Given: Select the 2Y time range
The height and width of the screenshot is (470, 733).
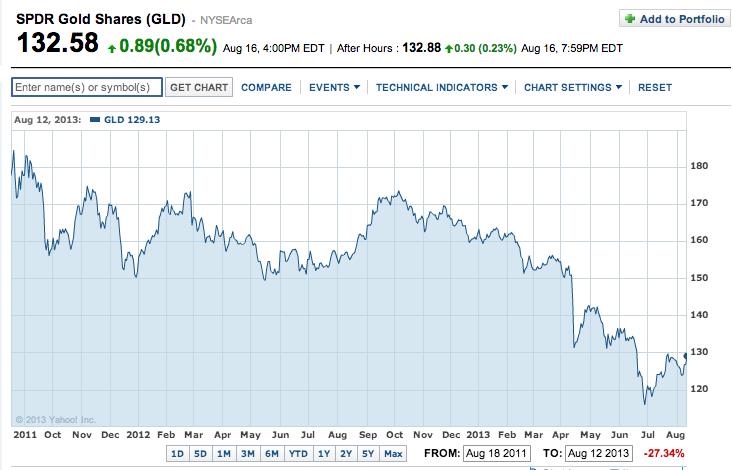Looking at the screenshot, I should point(346,454).
